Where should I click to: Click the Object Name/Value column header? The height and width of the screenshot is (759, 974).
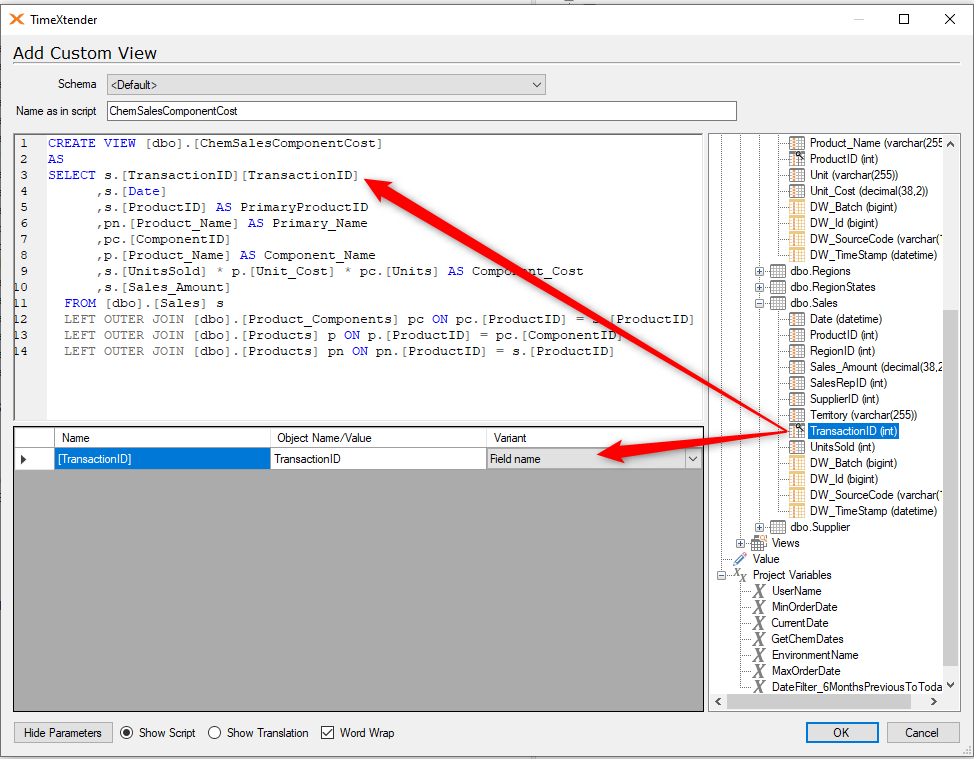(378, 438)
